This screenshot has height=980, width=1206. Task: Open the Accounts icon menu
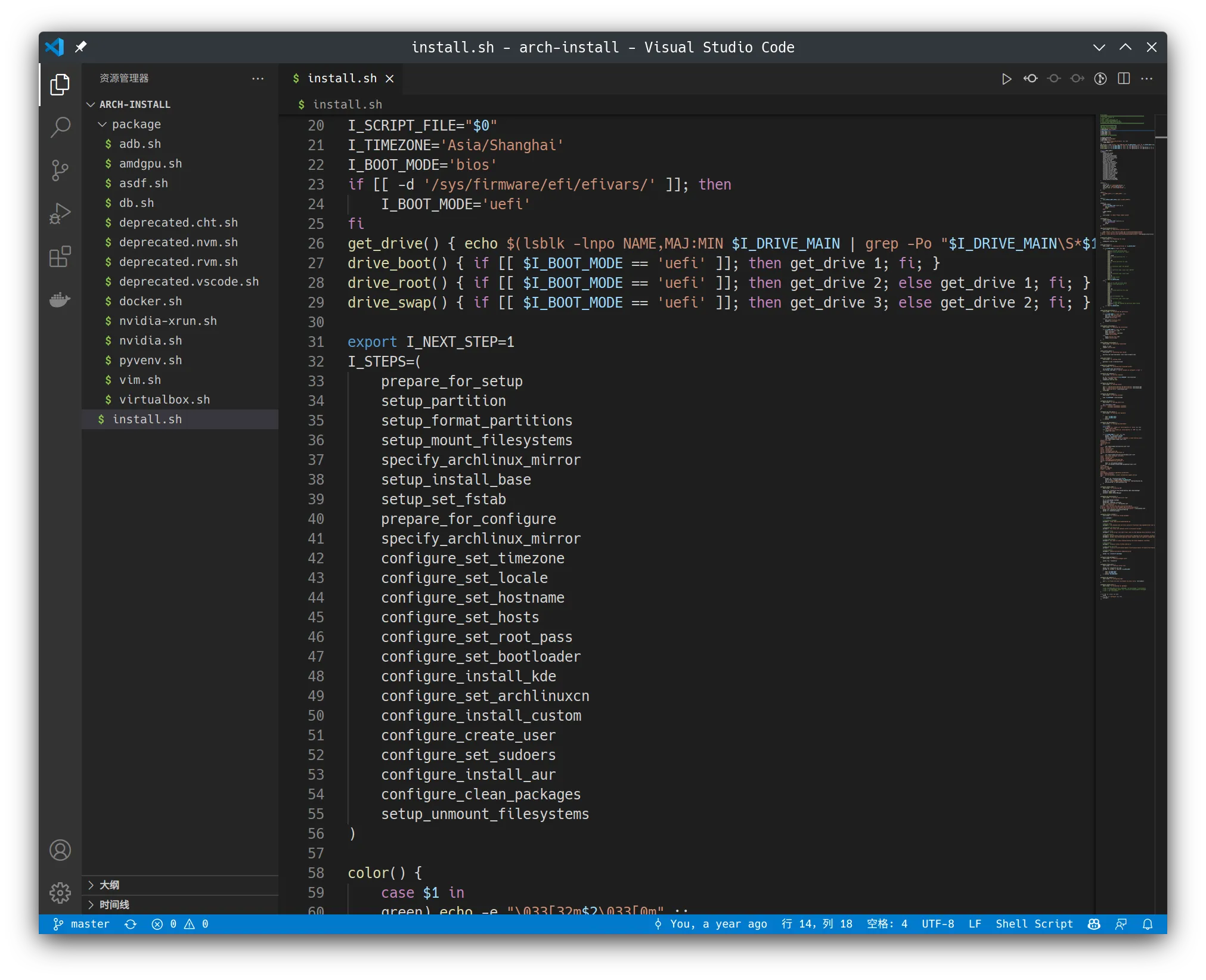point(60,850)
